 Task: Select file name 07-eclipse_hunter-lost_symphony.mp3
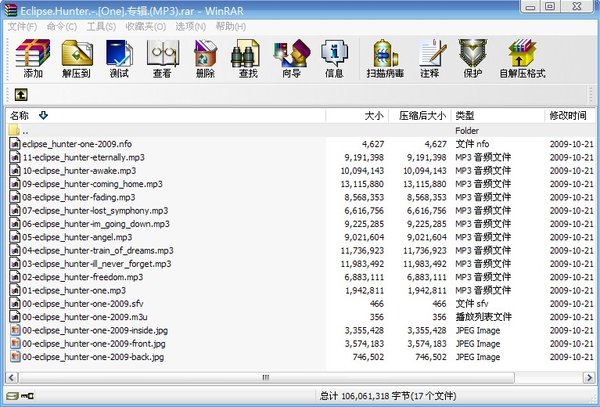click(95, 211)
